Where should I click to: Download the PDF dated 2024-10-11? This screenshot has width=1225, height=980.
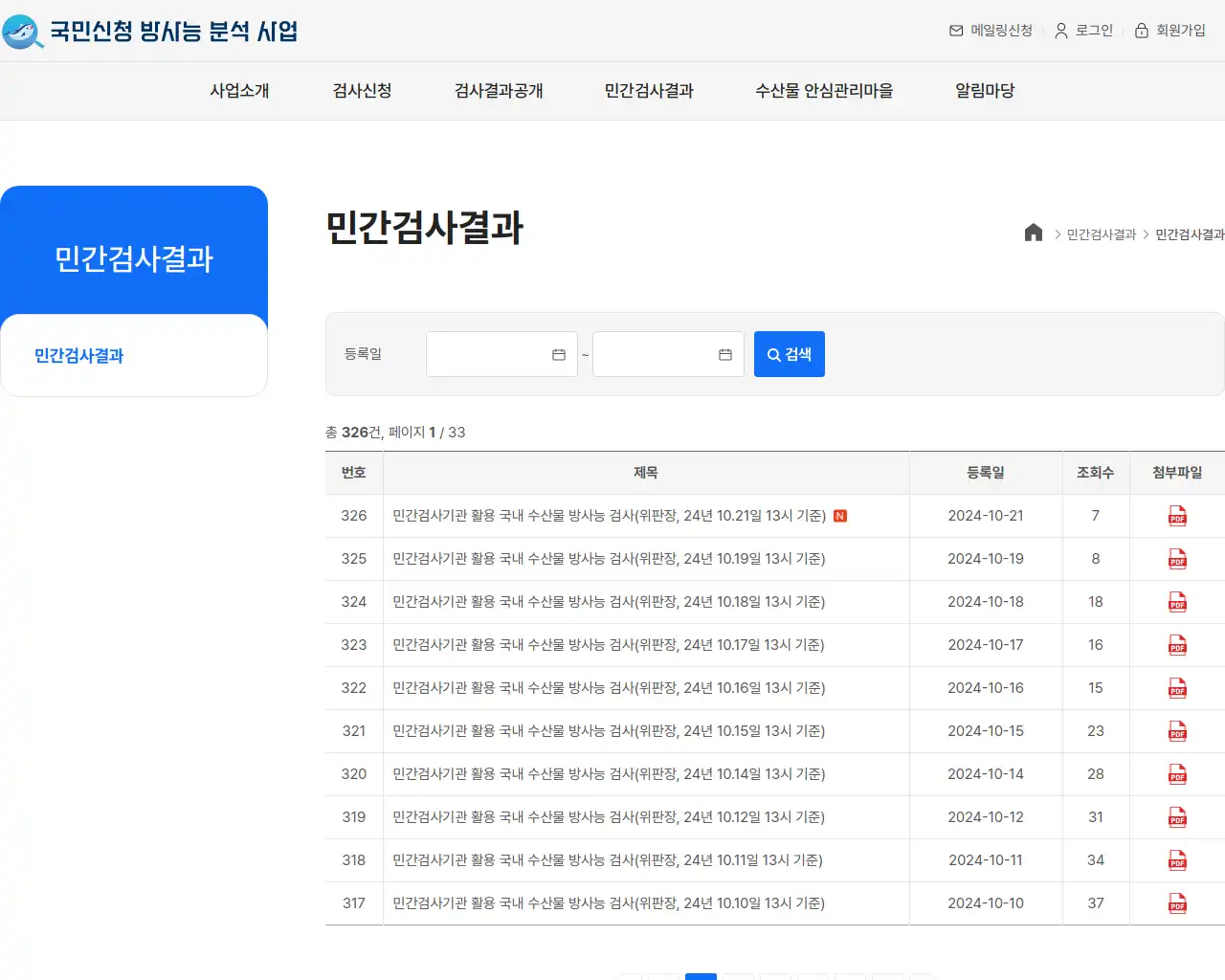click(x=1177, y=861)
